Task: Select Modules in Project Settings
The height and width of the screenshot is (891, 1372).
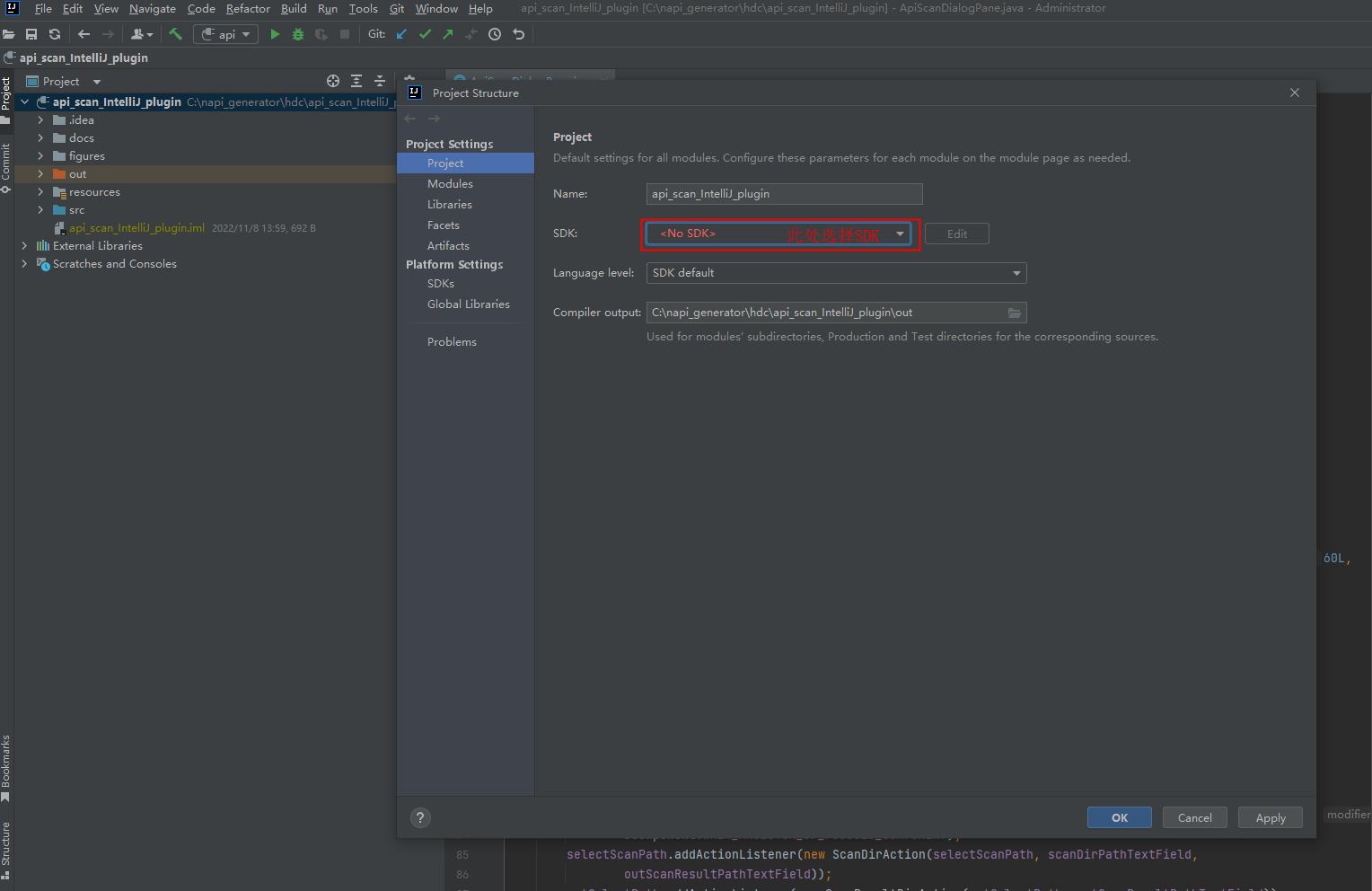Action: coord(450,184)
